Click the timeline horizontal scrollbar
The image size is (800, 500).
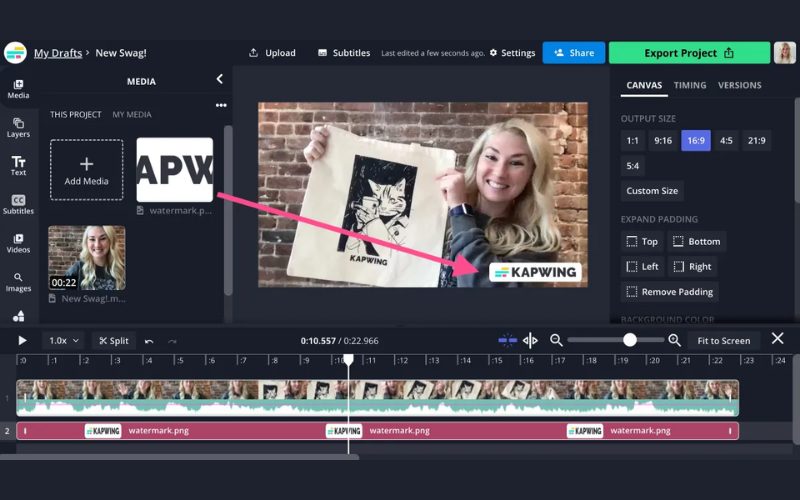tap(180, 457)
